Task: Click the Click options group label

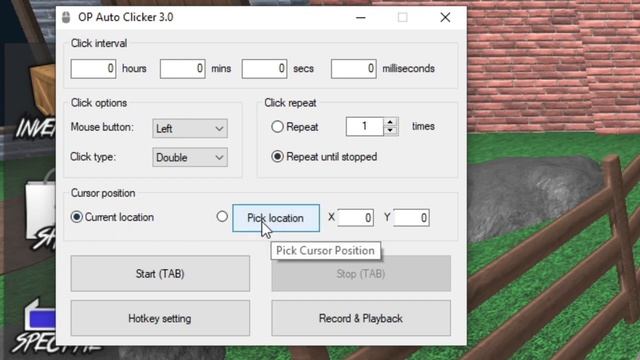Action: (99, 103)
